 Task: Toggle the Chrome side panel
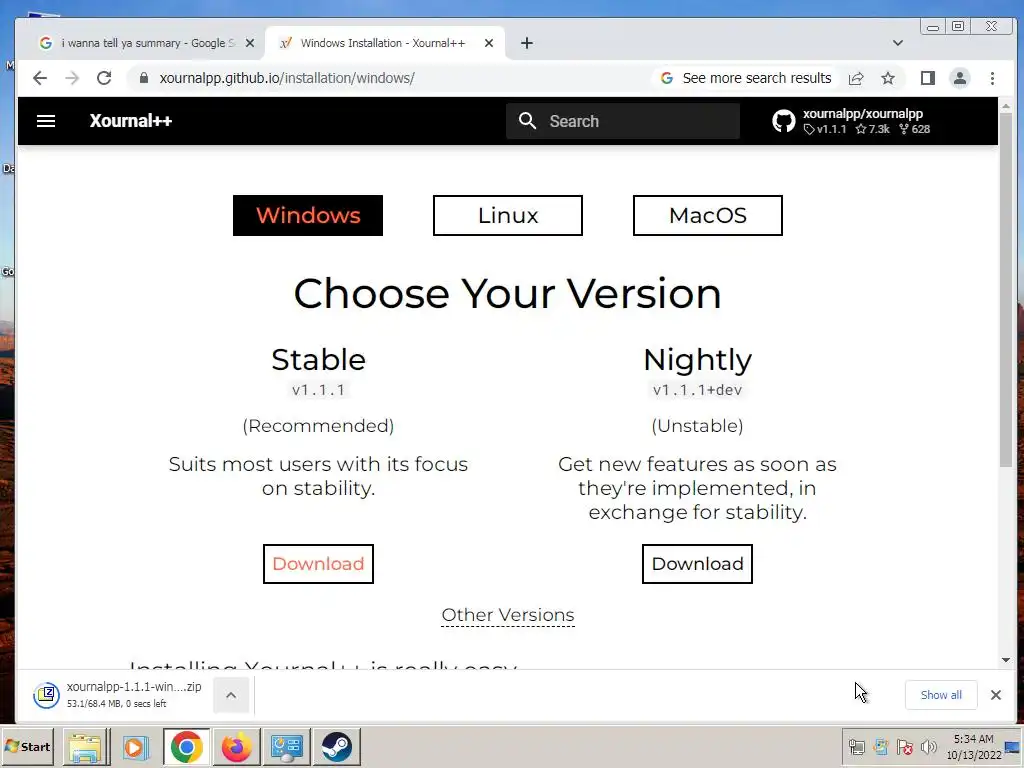point(927,78)
